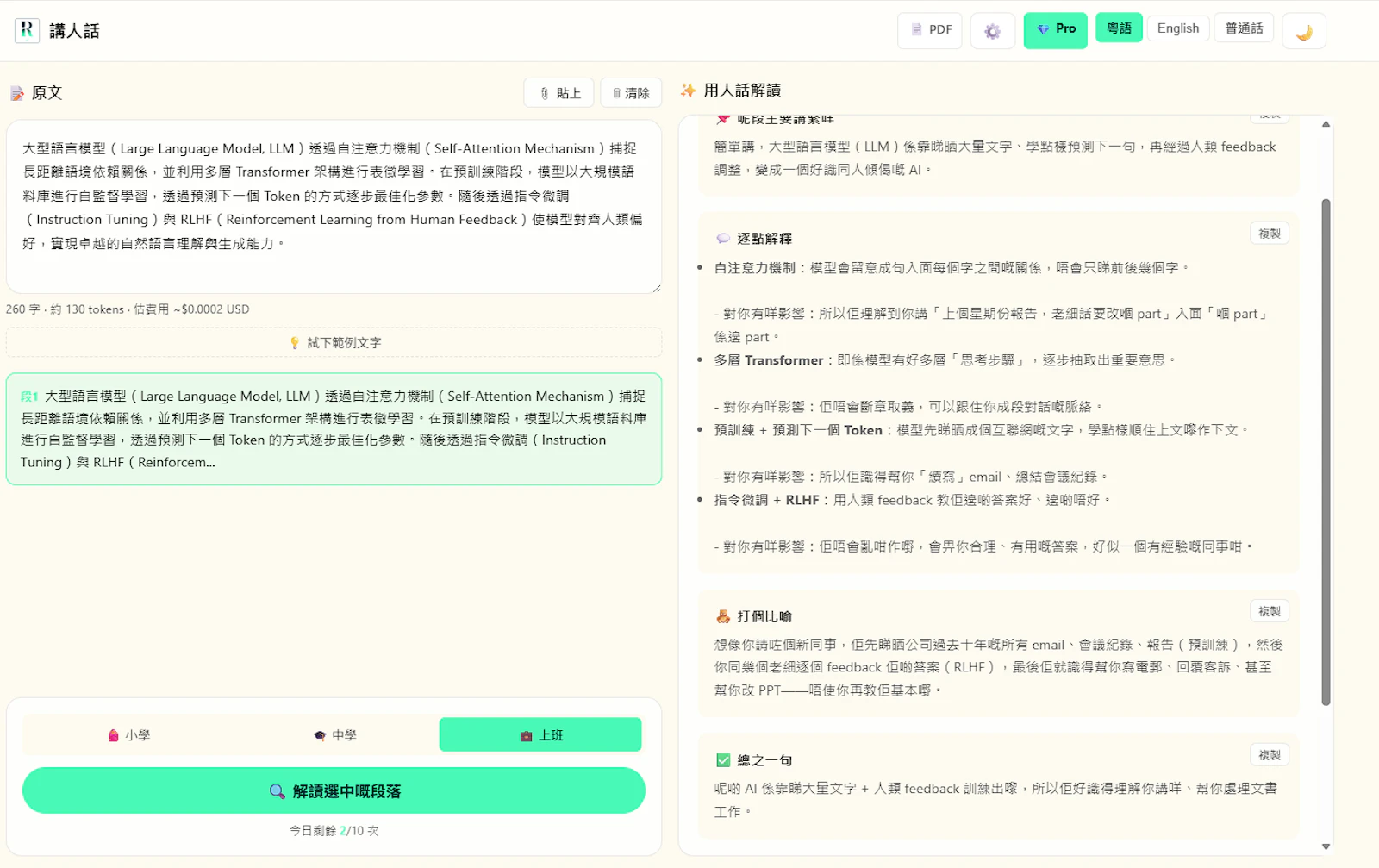The height and width of the screenshot is (868, 1379).
Task: Click inside the 原文 text area
Action: tap(334, 207)
